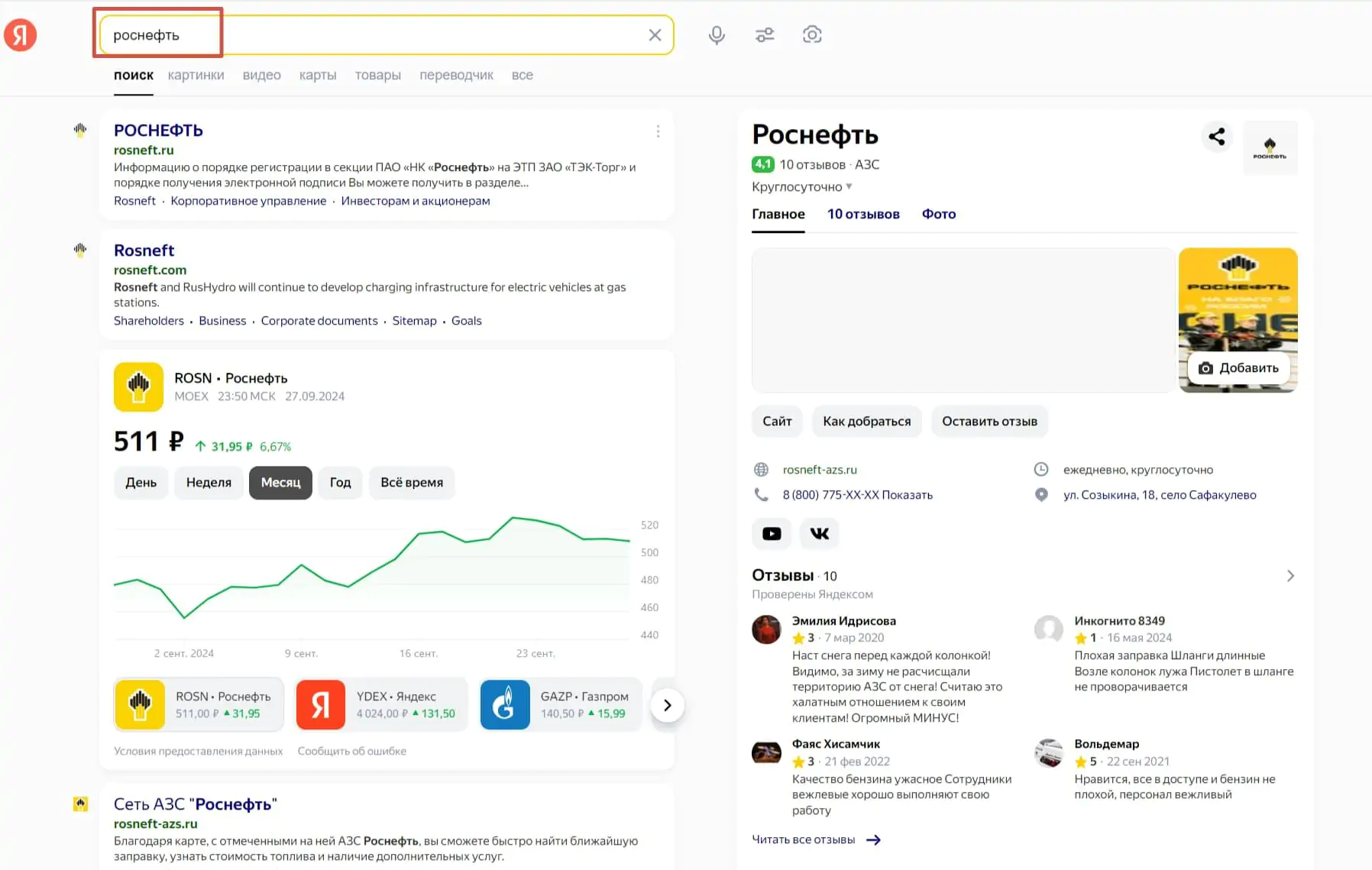Open the РОСНЕФТЬ rosneft.ru result title

[158, 131]
